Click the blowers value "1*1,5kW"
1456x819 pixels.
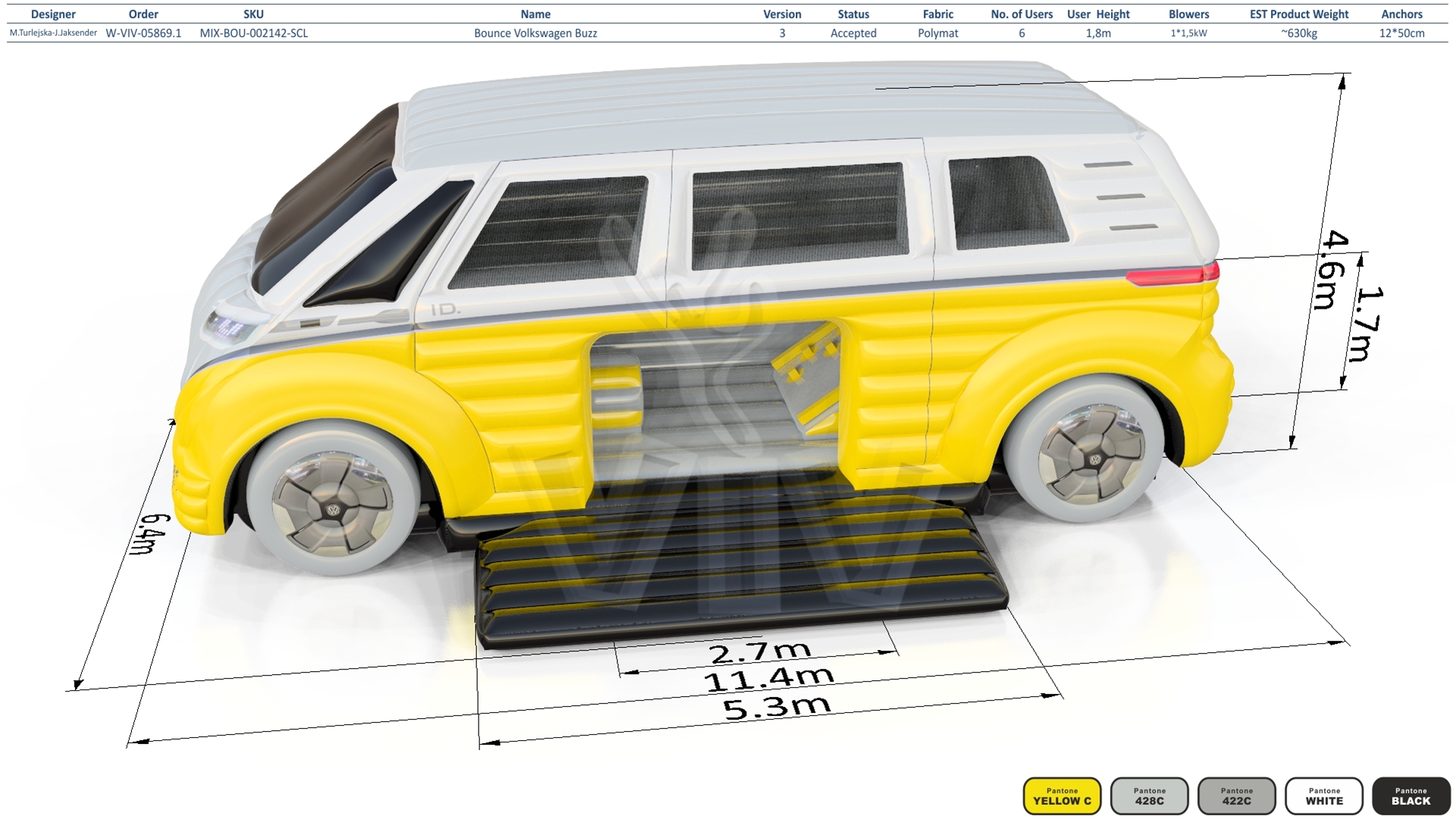coord(1189,33)
